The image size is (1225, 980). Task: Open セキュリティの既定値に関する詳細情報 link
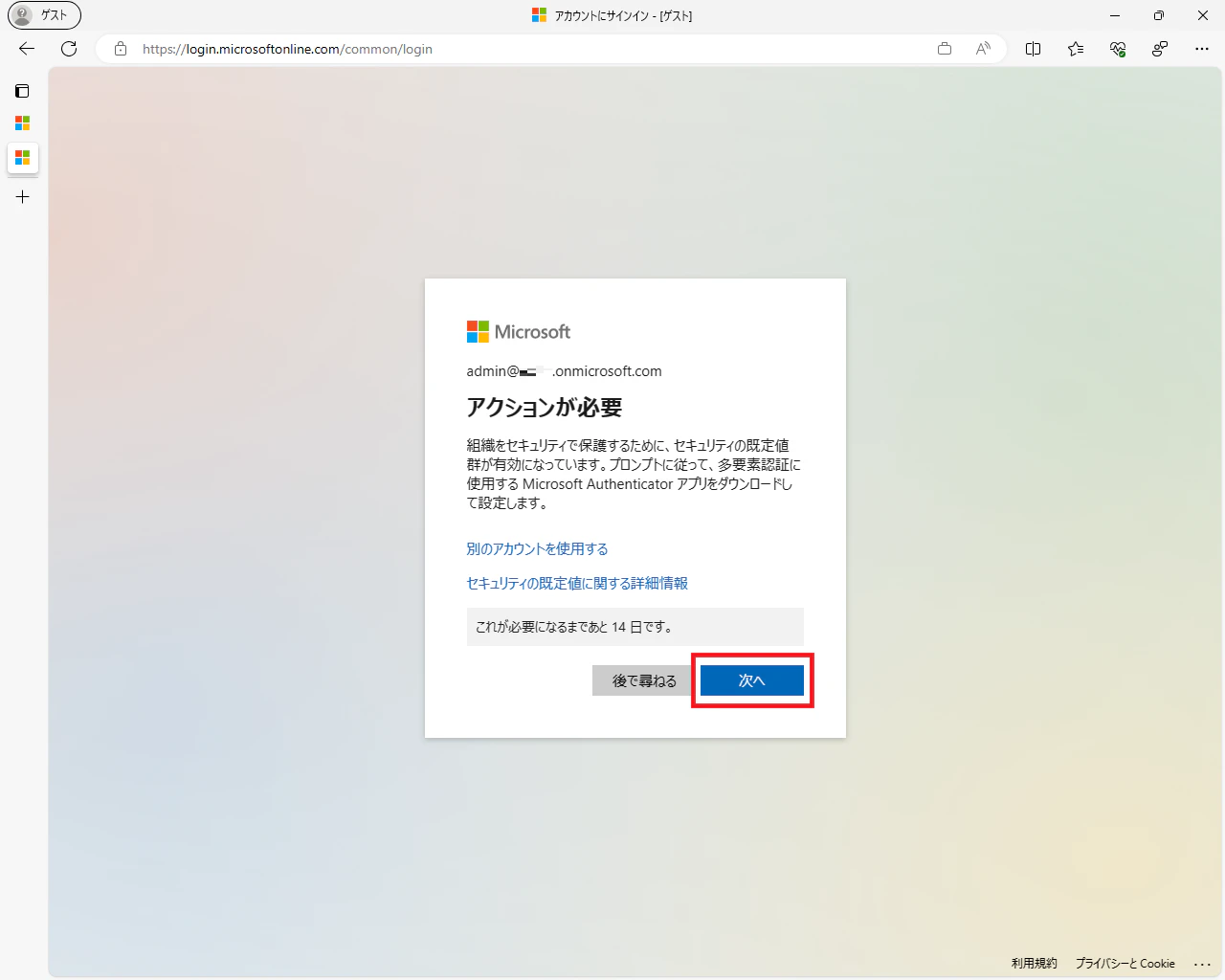coord(577,584)
